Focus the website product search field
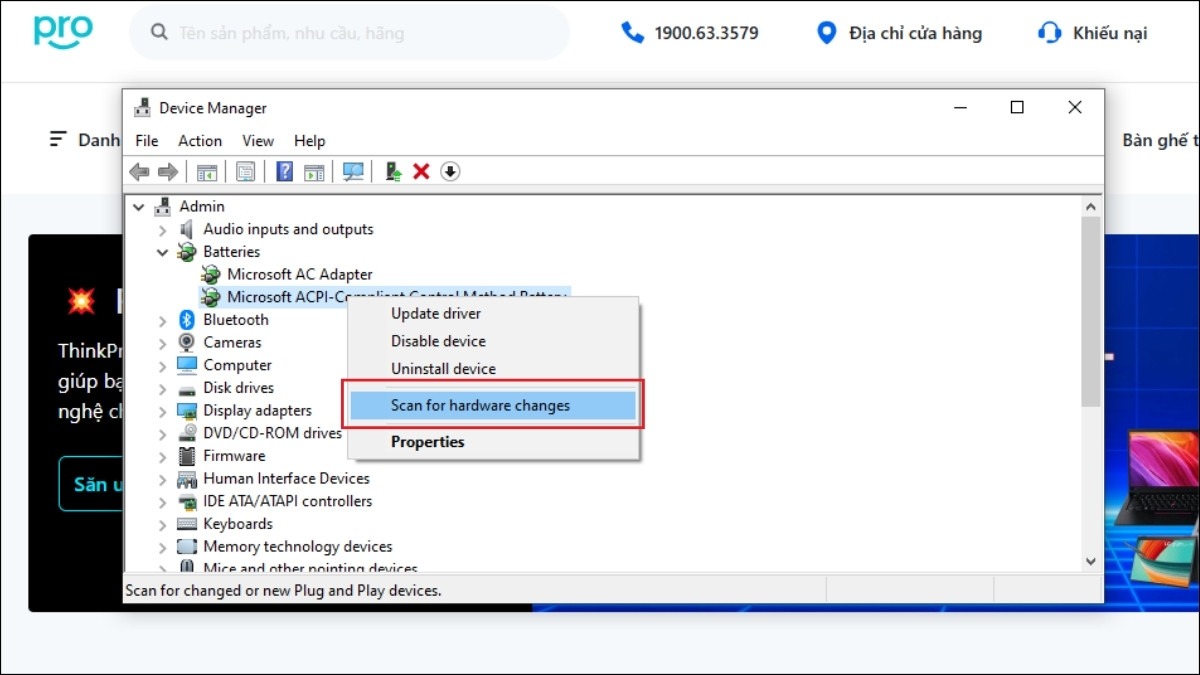The width and height of the screenshot is (1200, 675). click(349, 33)
